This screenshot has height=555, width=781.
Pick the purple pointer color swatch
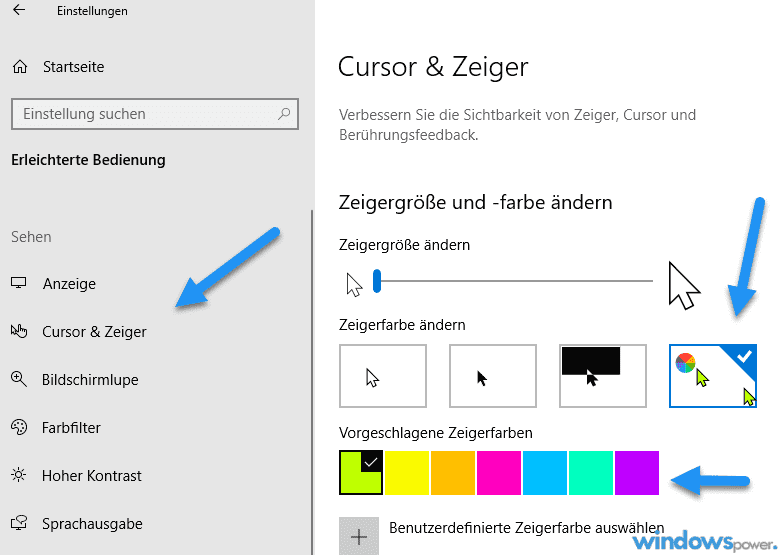636,472
